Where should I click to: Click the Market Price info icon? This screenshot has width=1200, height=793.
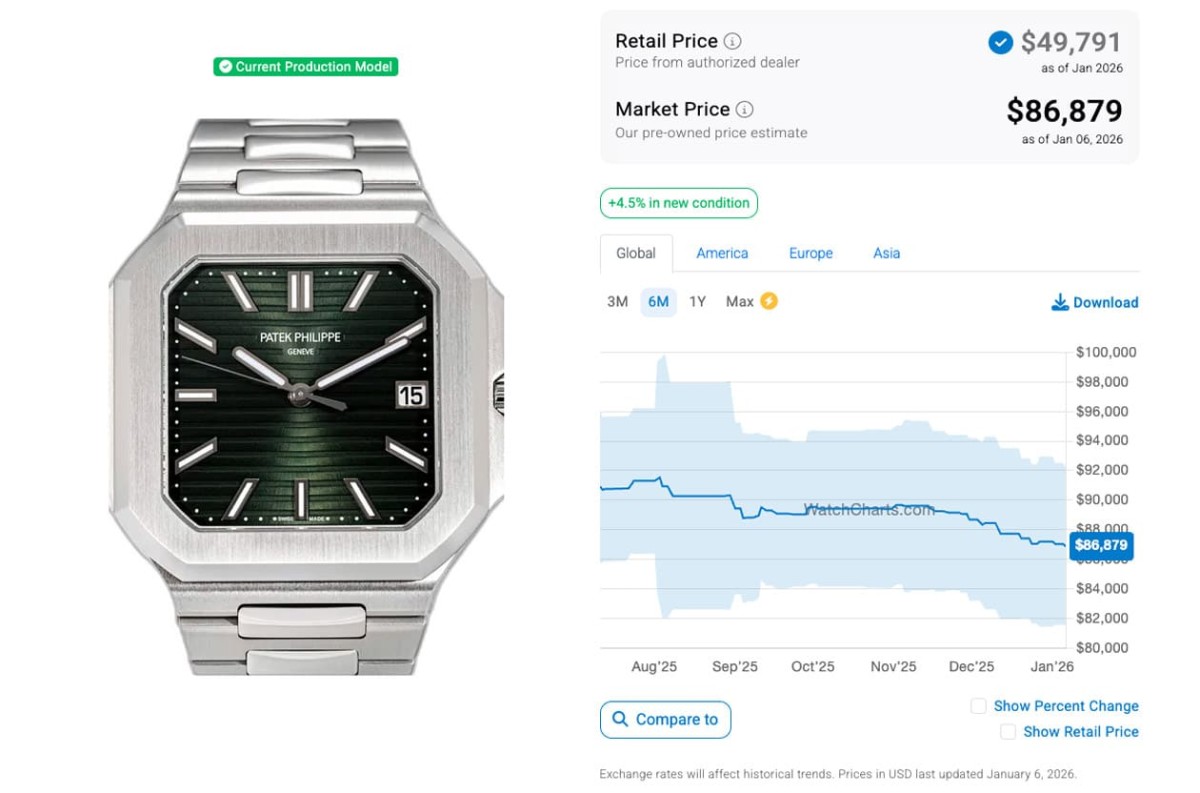pos(745,110)
